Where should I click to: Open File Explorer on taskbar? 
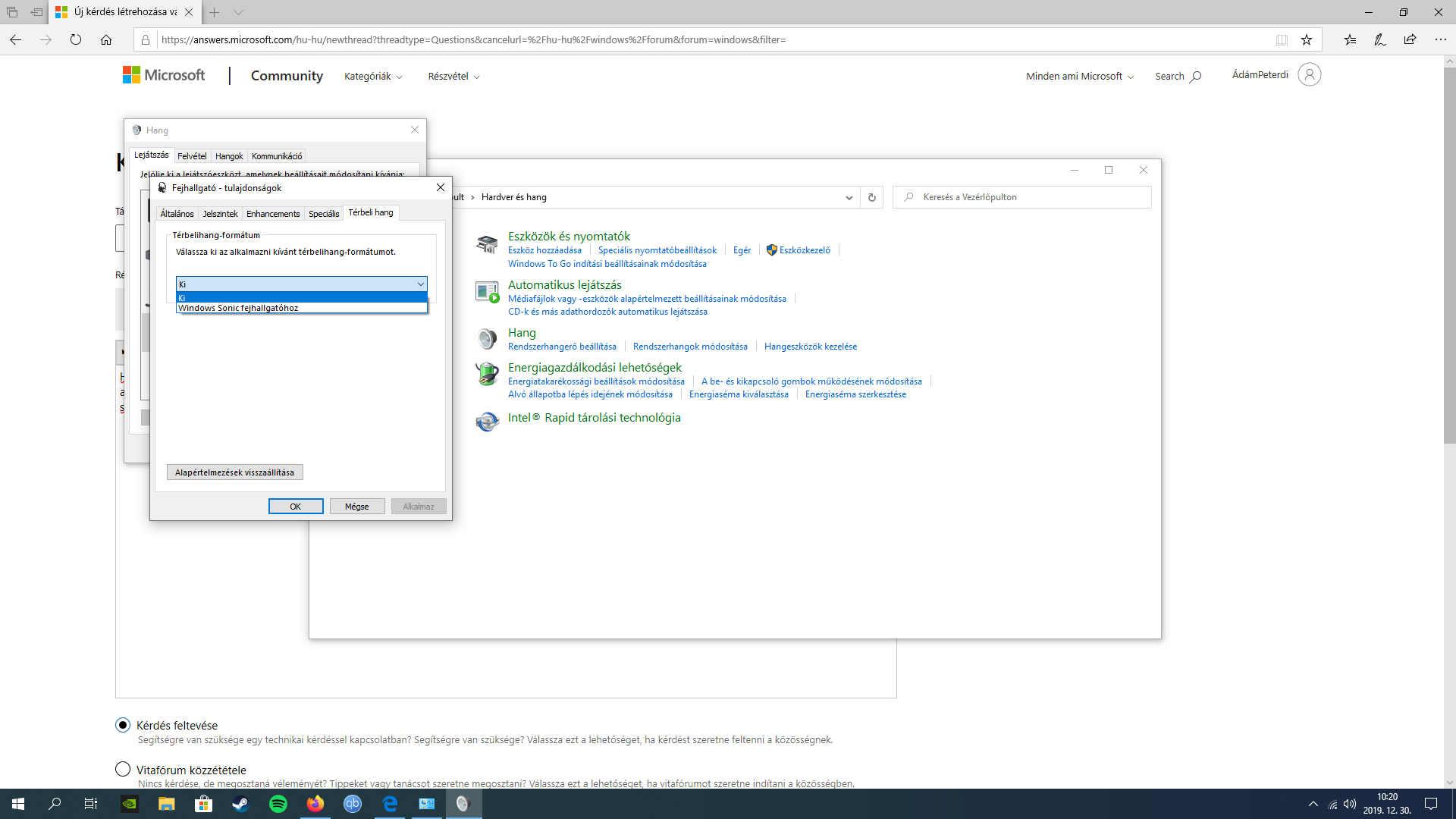[x=167, y=804]
